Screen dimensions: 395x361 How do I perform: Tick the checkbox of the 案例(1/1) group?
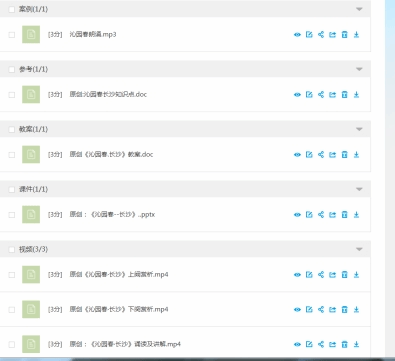click(12, 9)
